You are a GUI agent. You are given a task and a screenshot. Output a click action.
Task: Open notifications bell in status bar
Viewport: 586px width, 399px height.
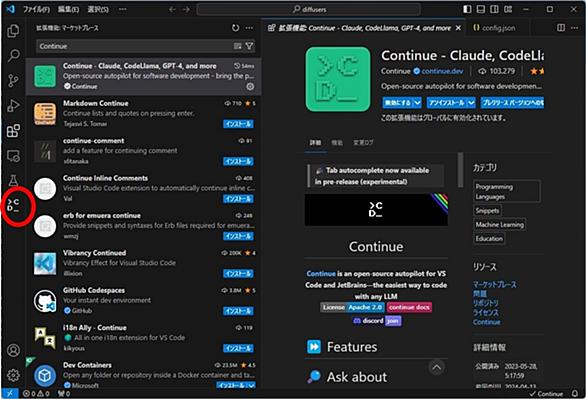click(x=575, y=393)
